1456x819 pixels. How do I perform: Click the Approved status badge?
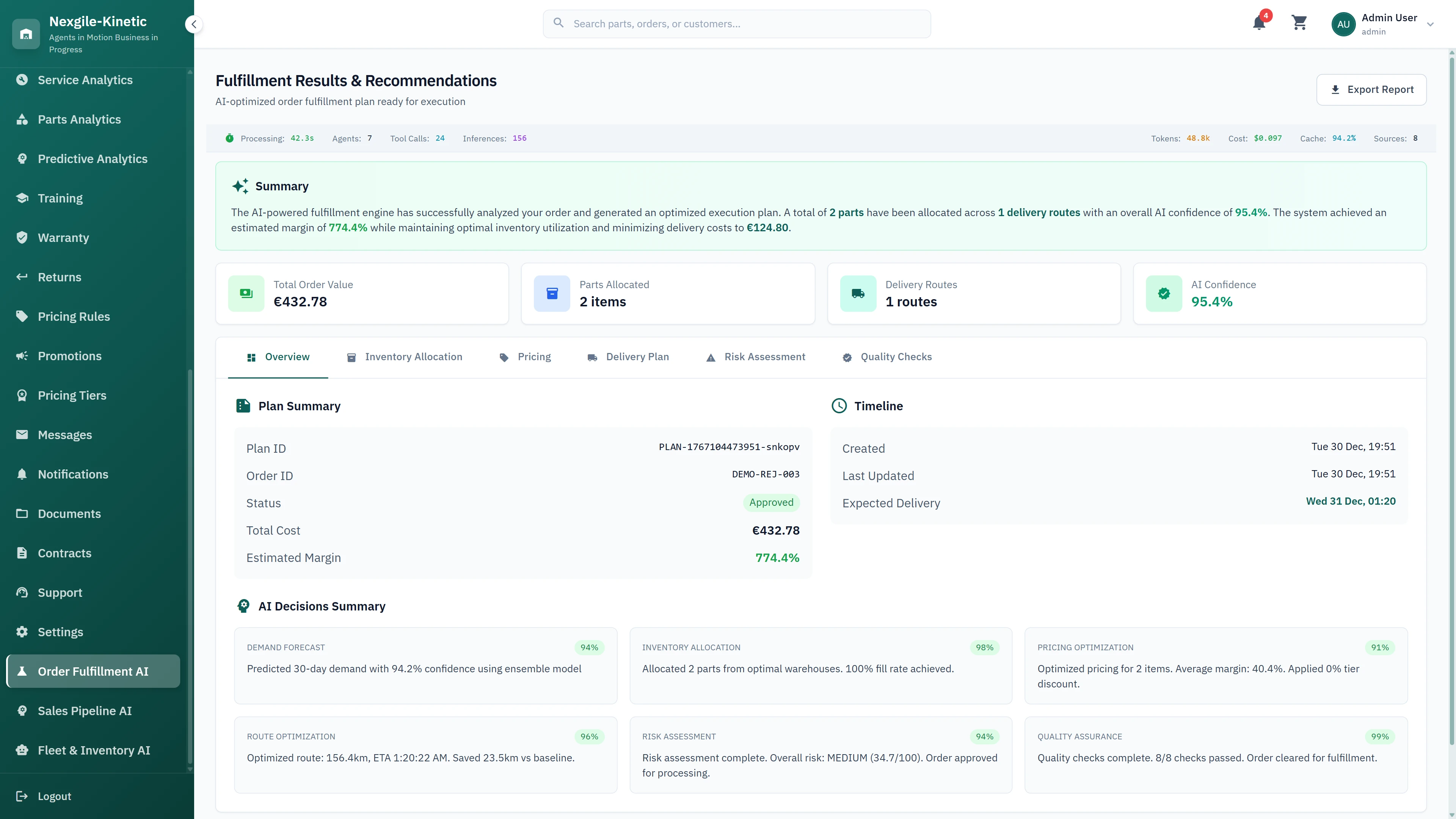(x=772, y=502)
